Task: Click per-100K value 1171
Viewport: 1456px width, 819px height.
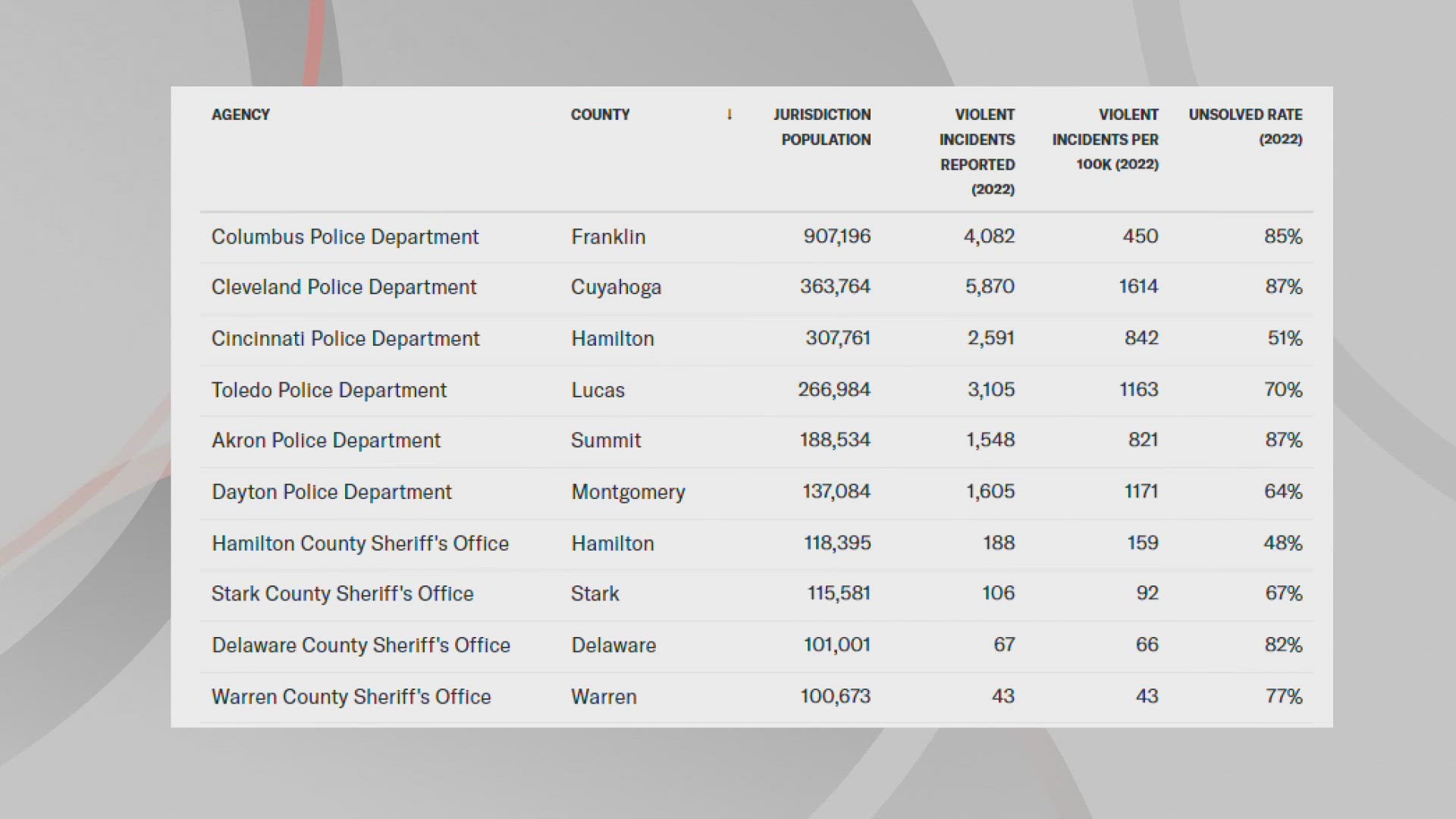Action: [x=1141, y=491]
